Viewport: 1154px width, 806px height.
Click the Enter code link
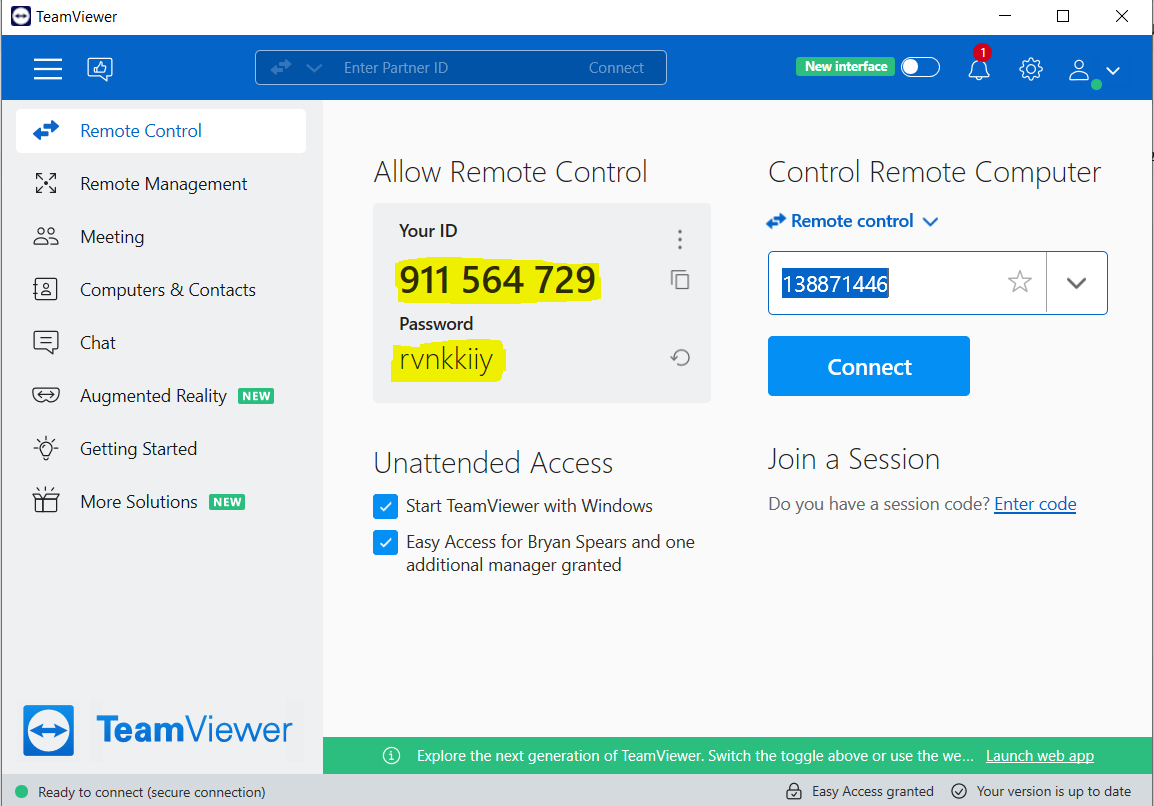tap(1035, 504)
